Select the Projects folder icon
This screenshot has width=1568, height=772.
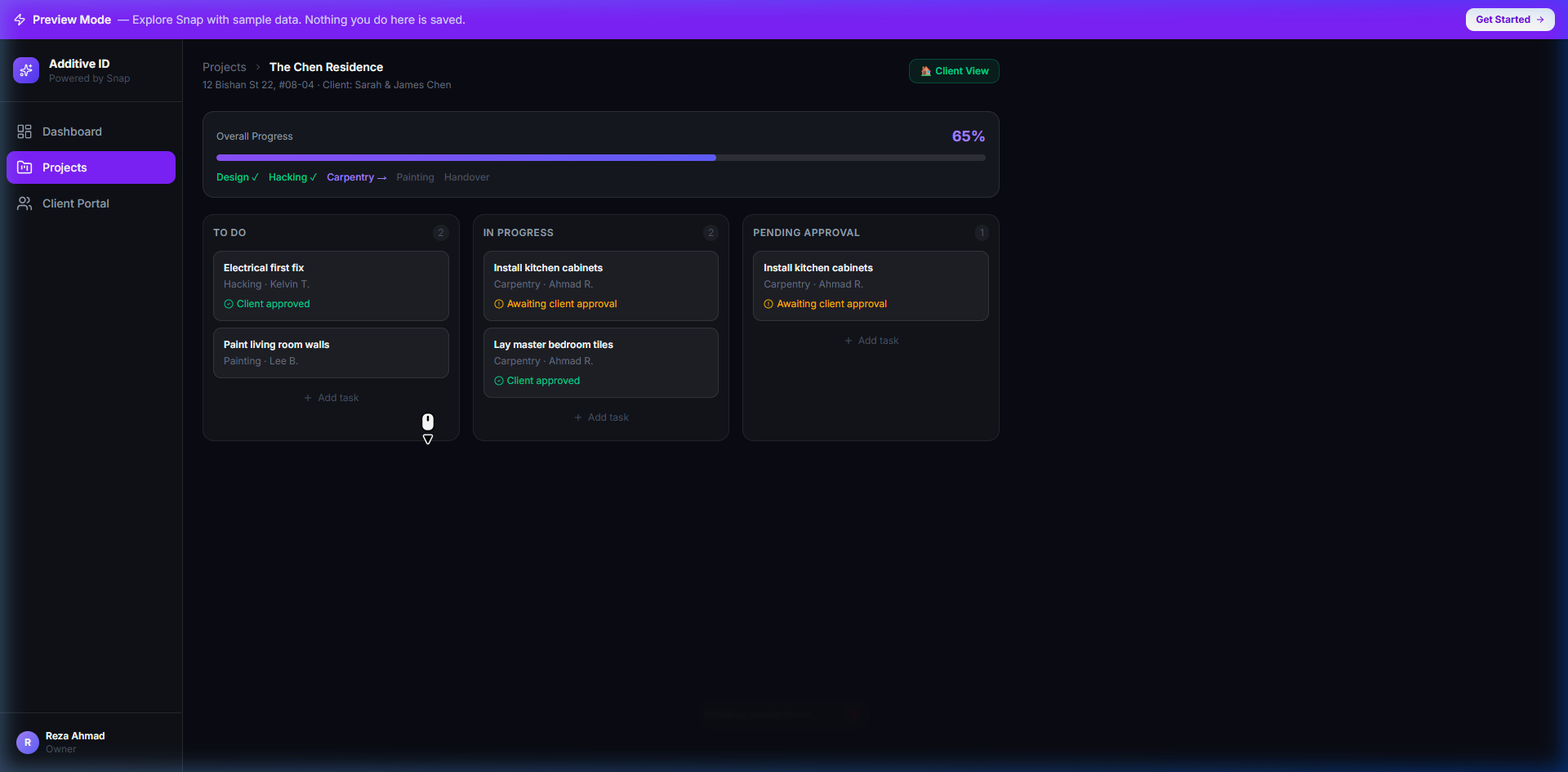pyautogui.click(x=24, y=167)
